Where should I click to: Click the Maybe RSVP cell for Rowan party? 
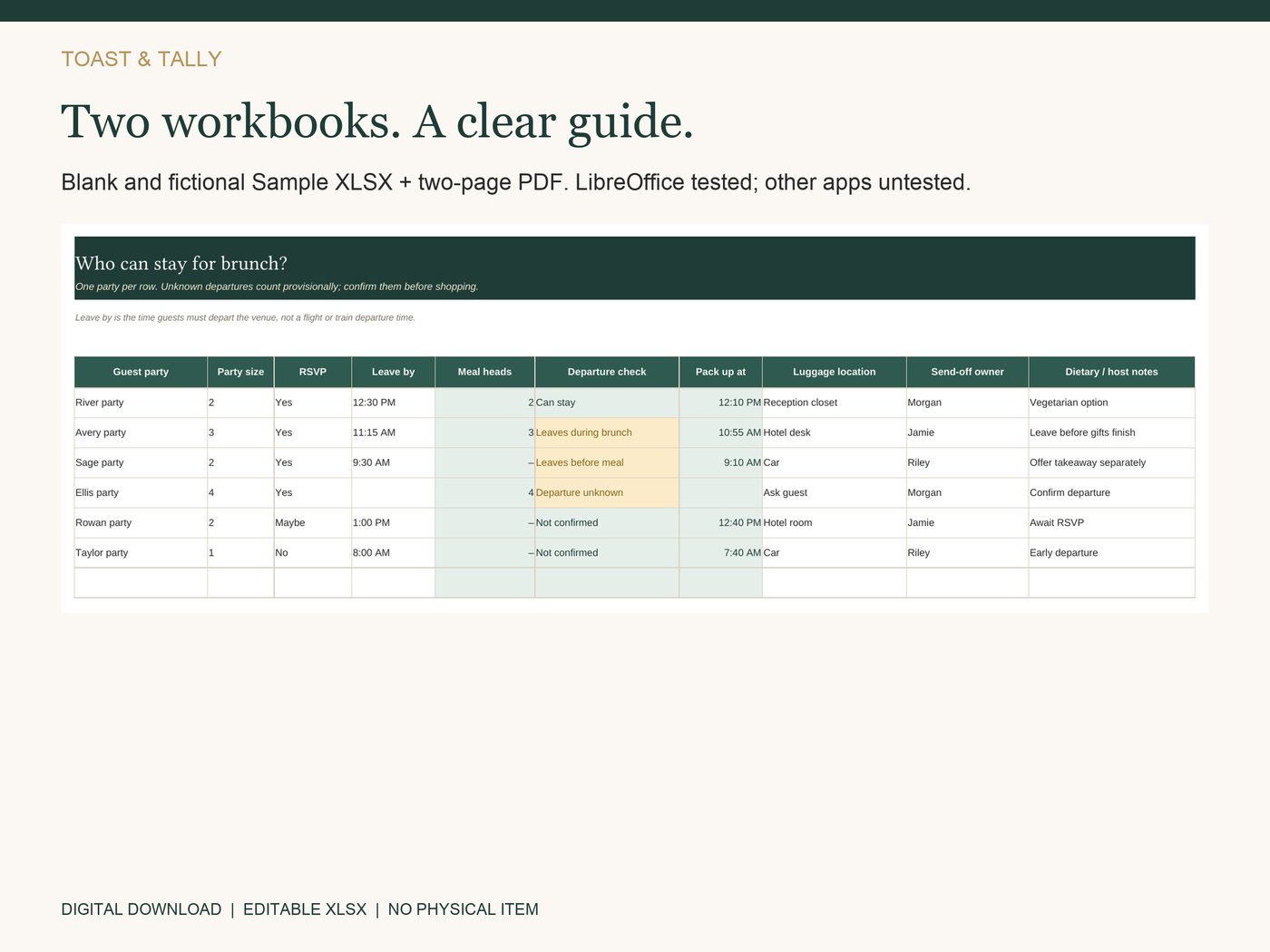(313, 523)
